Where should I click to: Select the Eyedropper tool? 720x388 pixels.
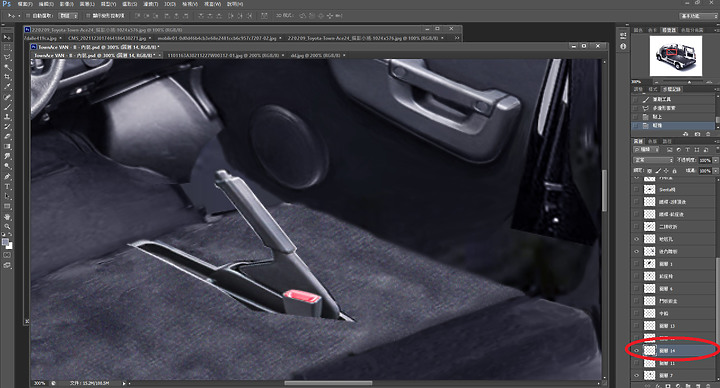point(7,87)
